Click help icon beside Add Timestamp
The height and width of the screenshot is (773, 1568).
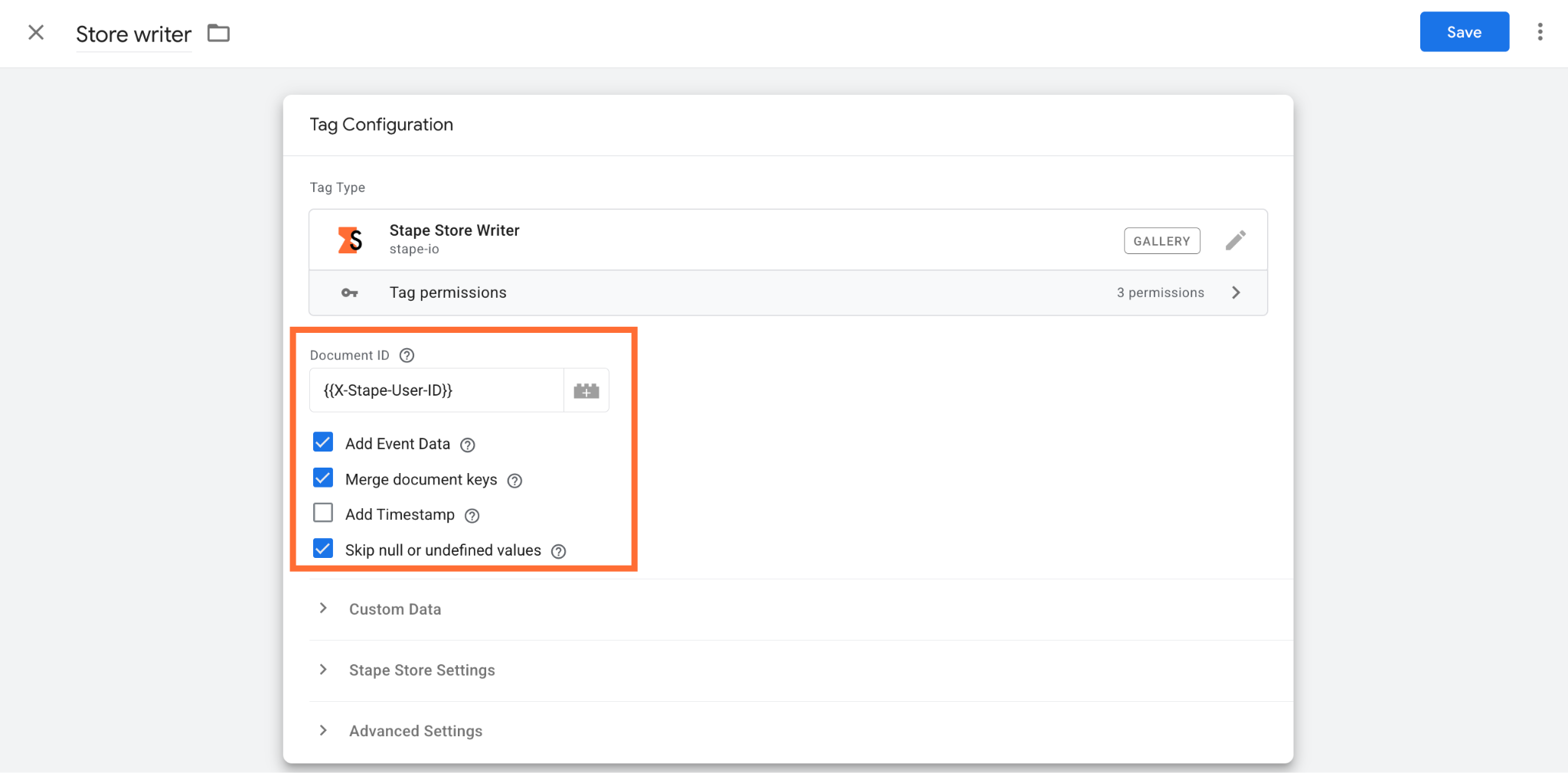click(472, 516)
